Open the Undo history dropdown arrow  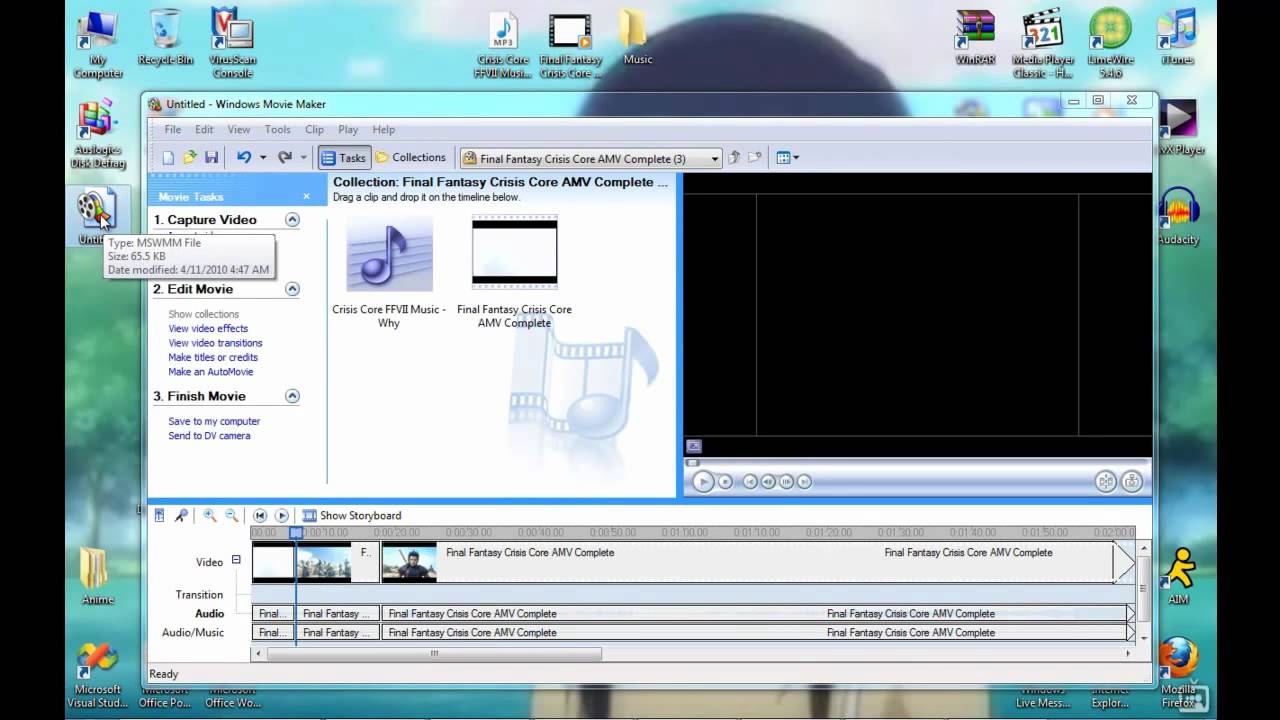pyautogui.click(x=263, y=158)
